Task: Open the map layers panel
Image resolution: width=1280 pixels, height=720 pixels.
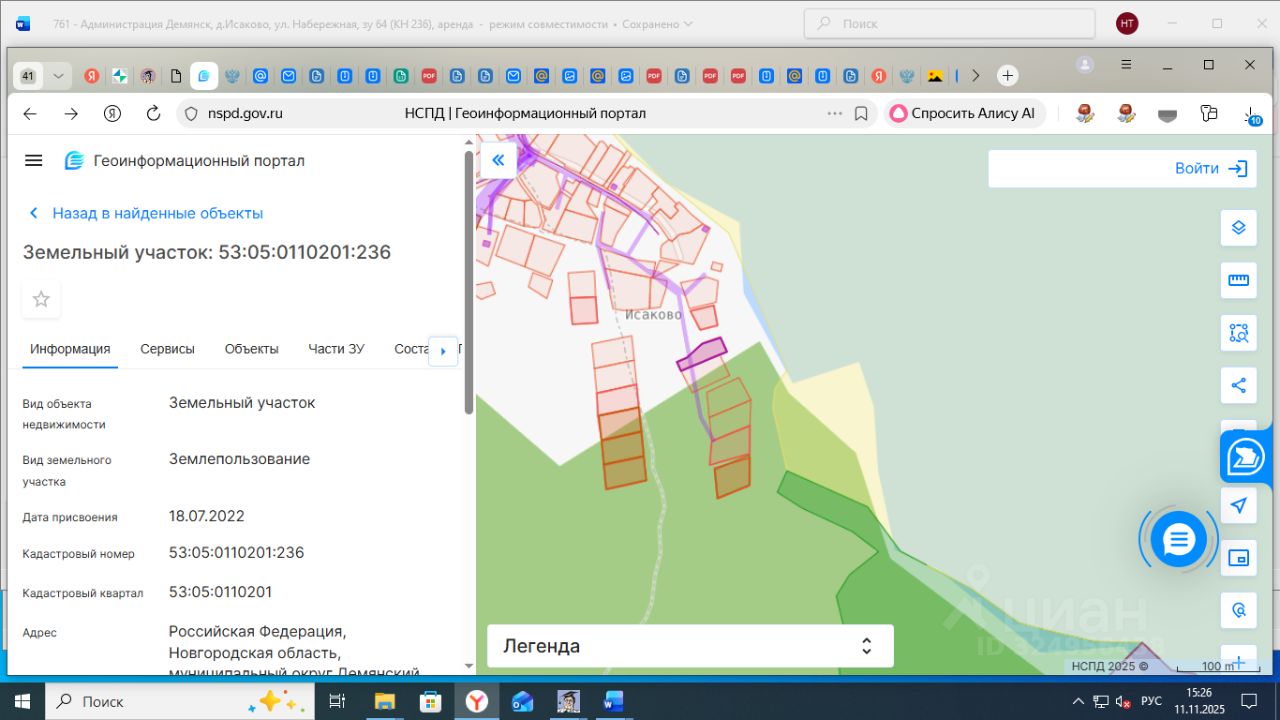Action: tap(1238, 228)
